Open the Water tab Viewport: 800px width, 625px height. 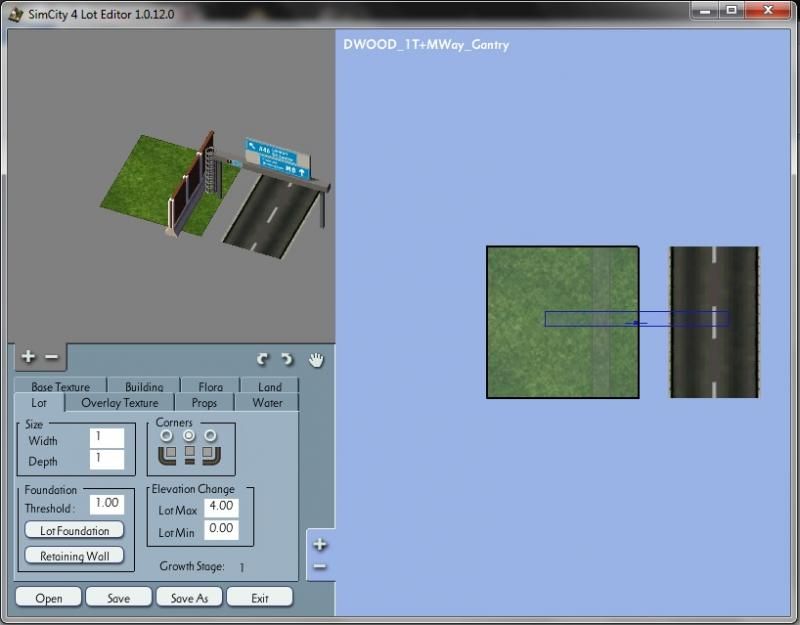267,403
